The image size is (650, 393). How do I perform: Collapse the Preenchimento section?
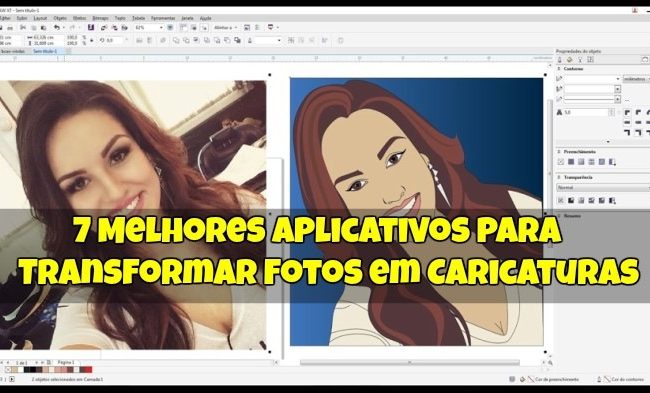click(x=558, y=152)
